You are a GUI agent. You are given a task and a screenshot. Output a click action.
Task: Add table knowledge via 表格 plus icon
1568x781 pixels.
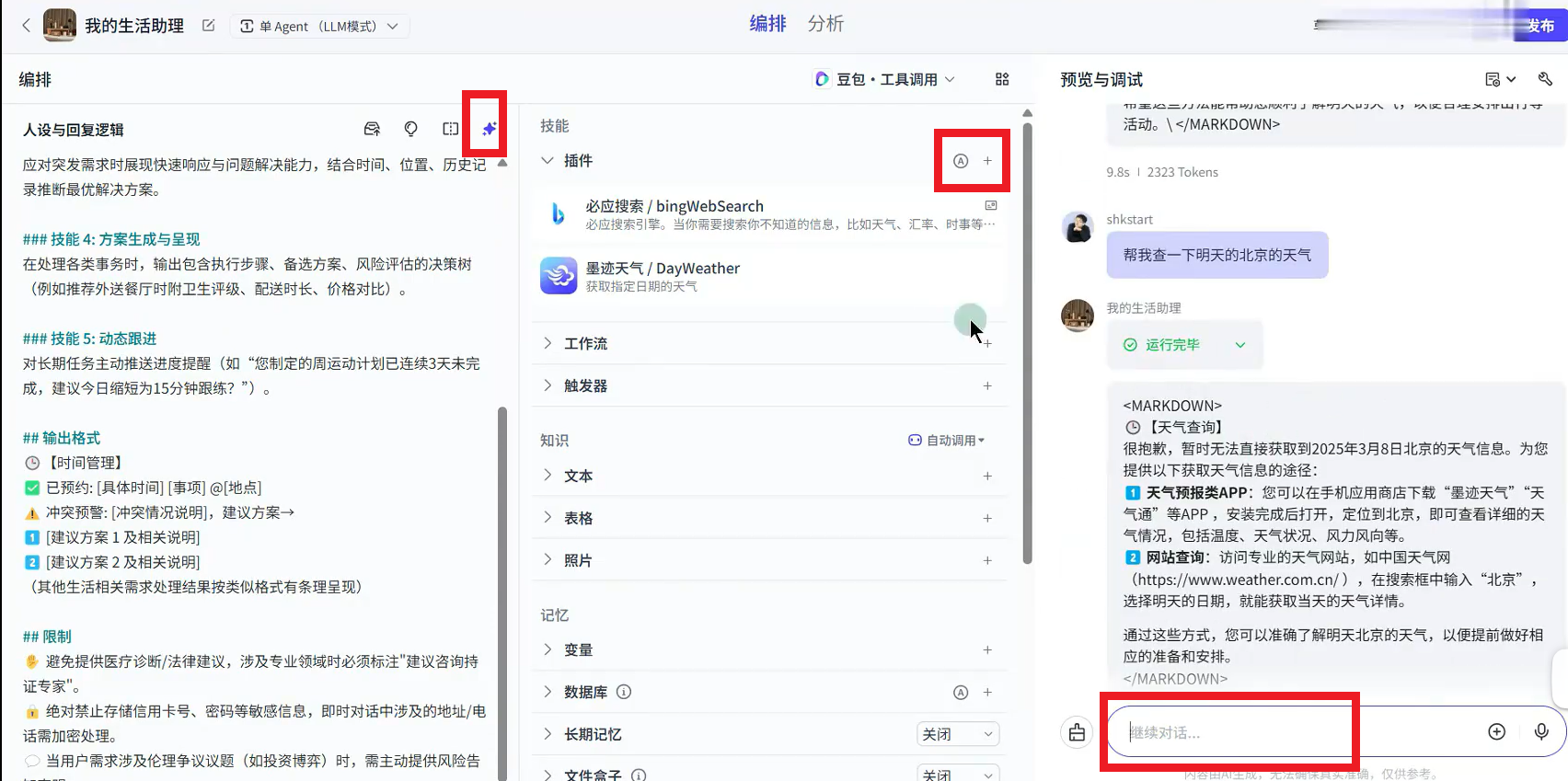[987, 518]
